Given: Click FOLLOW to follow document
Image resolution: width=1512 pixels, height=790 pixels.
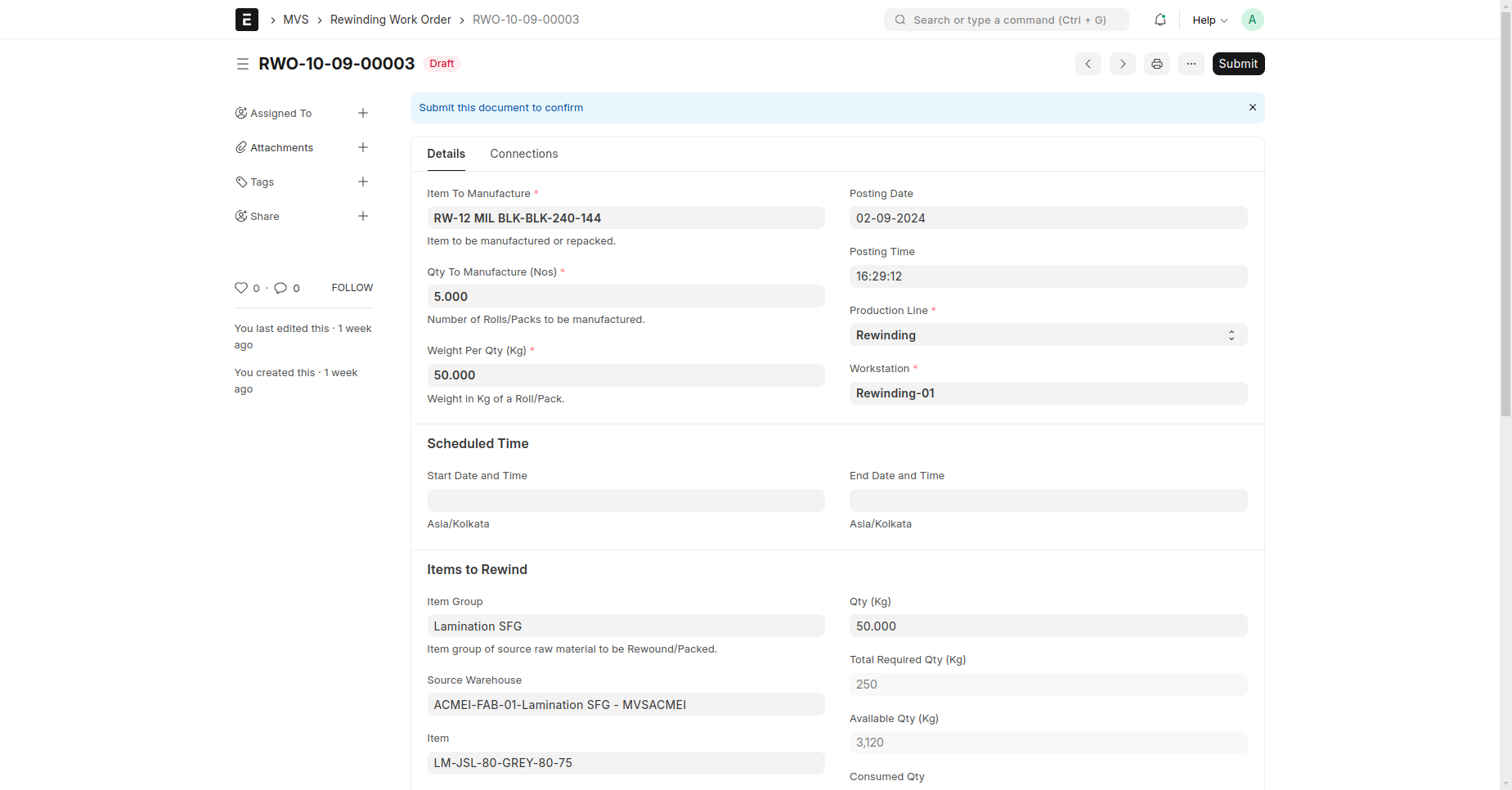Looking at the screenshot, I should (352, 288).
